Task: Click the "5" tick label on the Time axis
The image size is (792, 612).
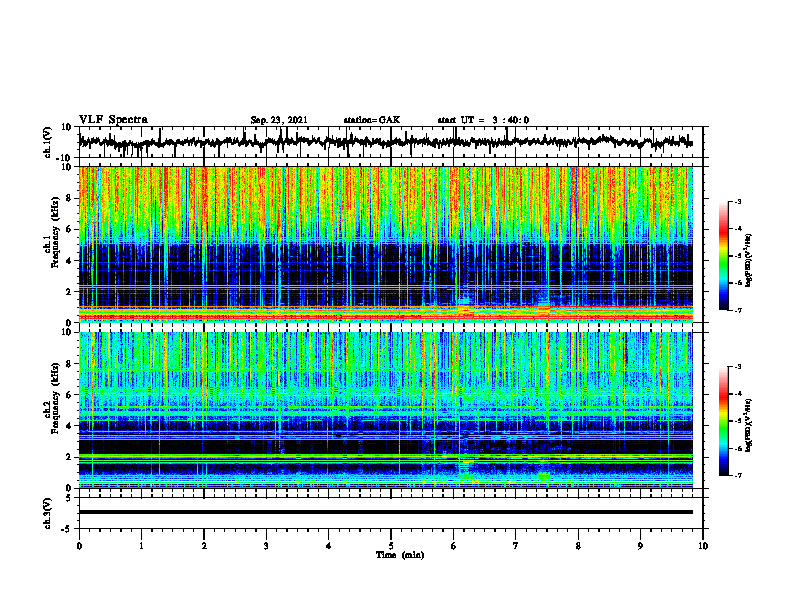Action: tap(391, 546)
